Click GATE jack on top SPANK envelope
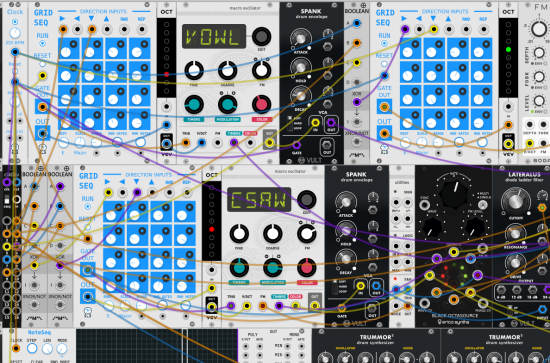Viewport: 550px width, 363px height. 297,145
